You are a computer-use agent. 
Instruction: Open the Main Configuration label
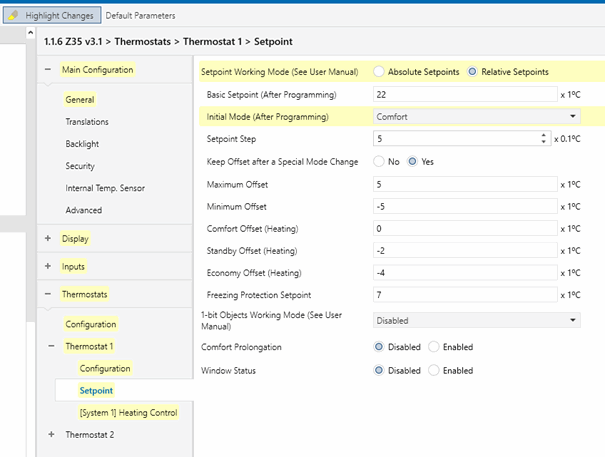[98, 69]
